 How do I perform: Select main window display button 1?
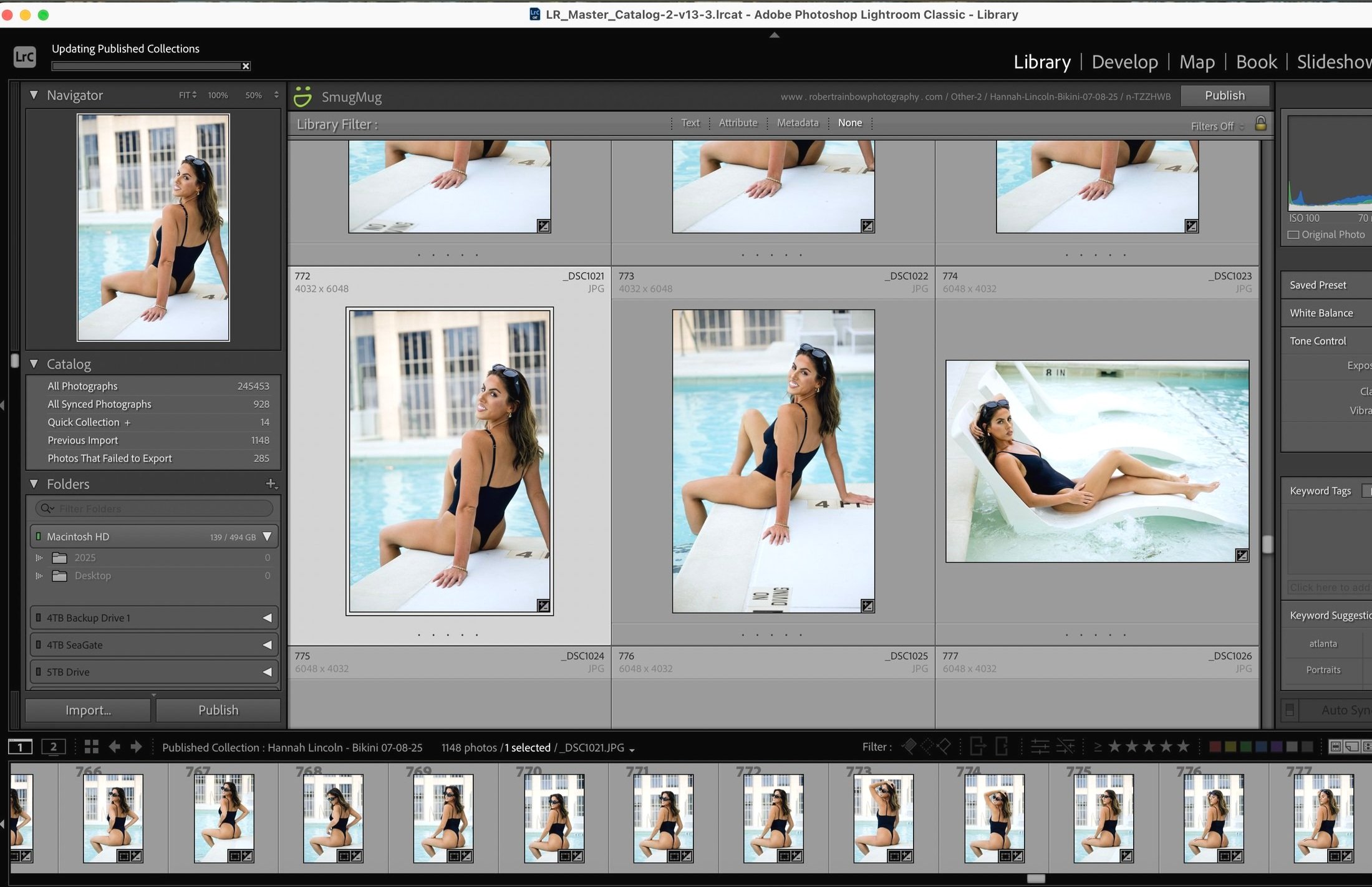[x=20, y=747]
